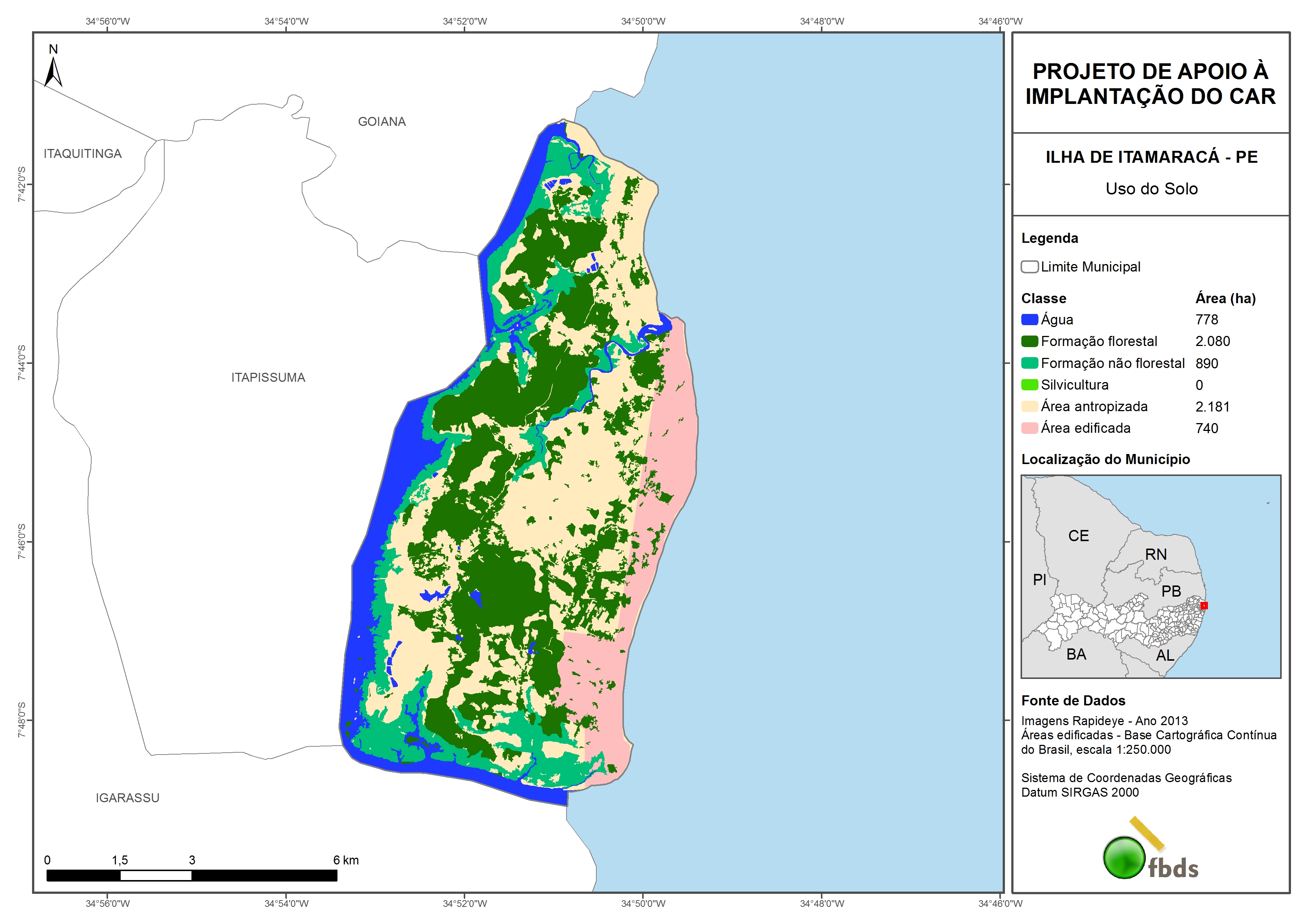Click the GOIANA municipality label
This screenshot has width=1307, height=924.
pos(381,122)
